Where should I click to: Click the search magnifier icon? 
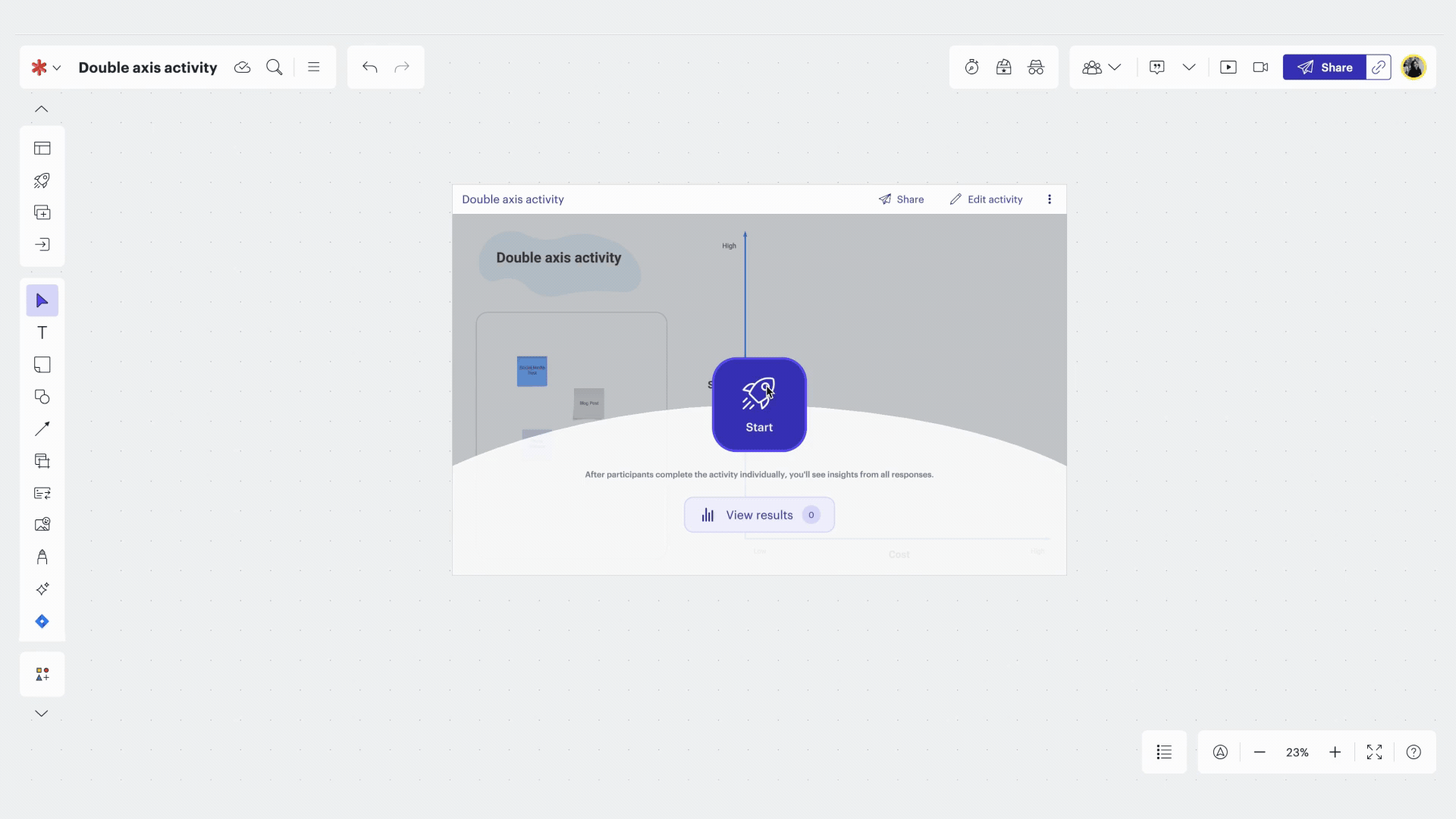point(275,67)
